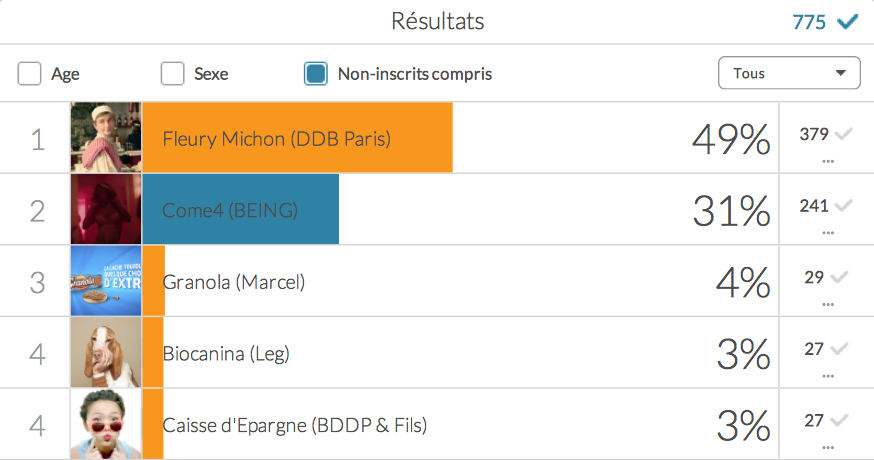Click the Granola (Marcel) label
Screen dimensions: 874x460
click(x=234, y=282)
